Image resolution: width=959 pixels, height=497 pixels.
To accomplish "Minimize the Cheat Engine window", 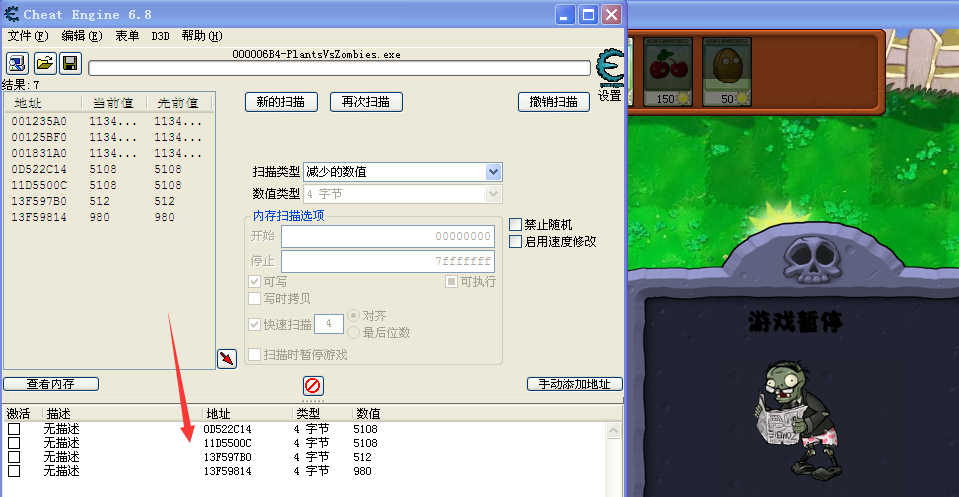I will coord(565,15).
